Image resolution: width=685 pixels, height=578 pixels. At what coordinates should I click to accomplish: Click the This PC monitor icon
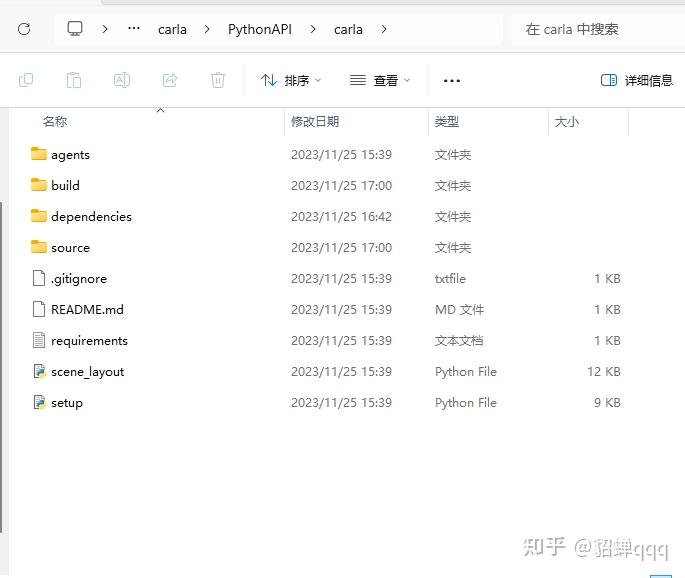[75, 29]
